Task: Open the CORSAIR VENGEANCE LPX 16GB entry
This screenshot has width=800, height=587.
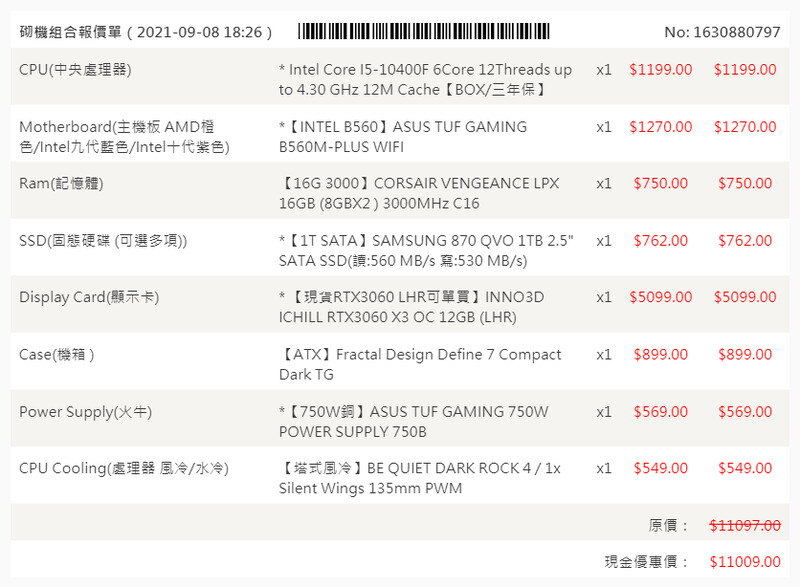Action: click(x=419, y=194)
